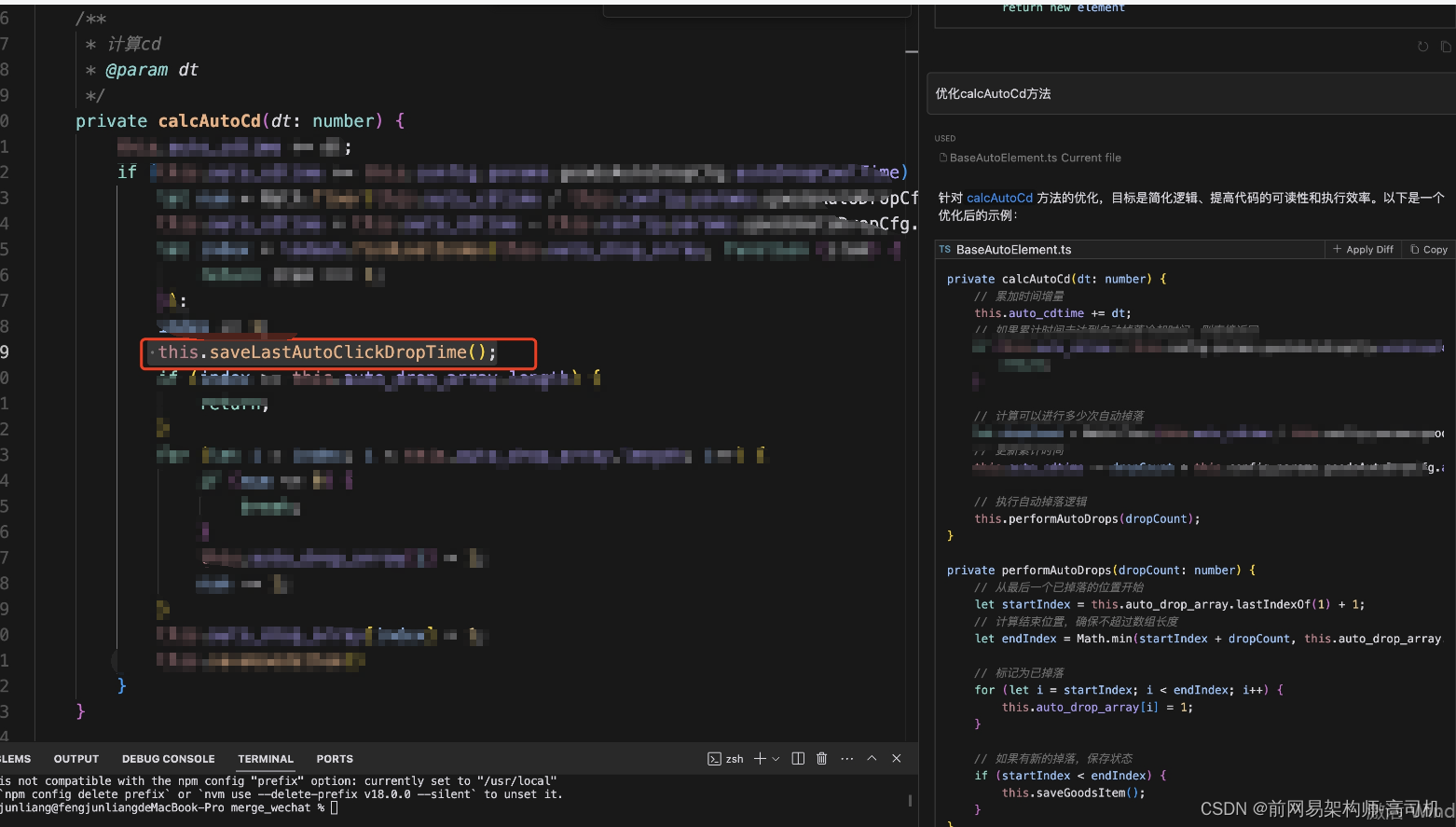The width and height of the screenshot is (1456, 827).
Task: Split the terminal panel
Action: pyautogui.click(x=798, y=759)
